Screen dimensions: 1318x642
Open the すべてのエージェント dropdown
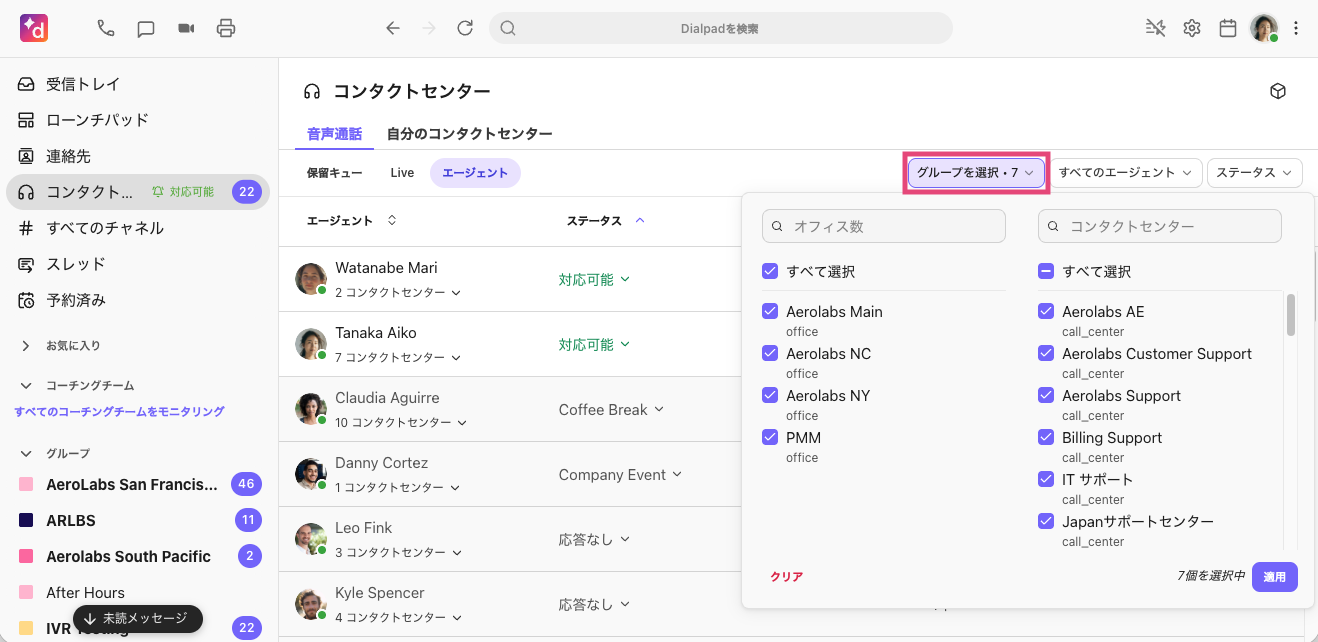coord(1125,173)
